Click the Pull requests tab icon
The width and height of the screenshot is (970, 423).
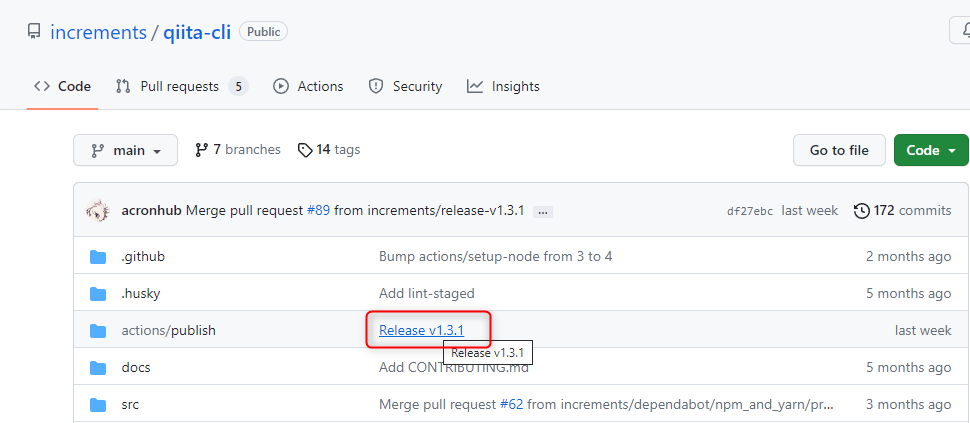pos(123,87)
